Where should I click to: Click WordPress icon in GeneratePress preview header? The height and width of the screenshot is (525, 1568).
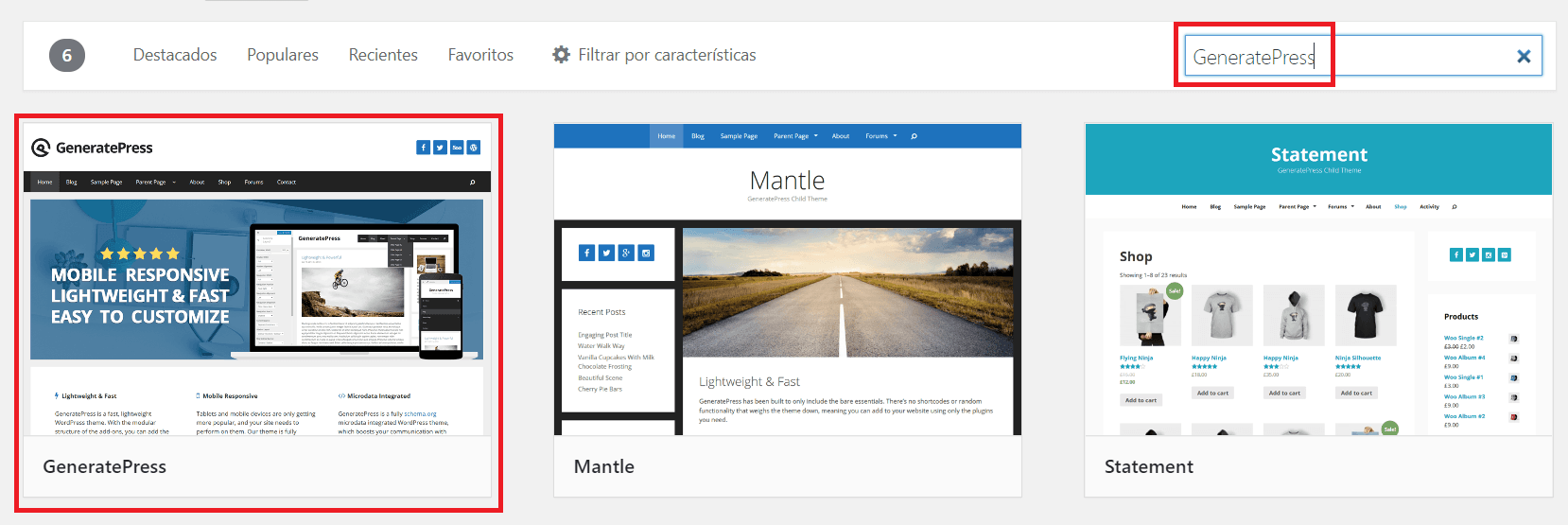click(x=474, y=148)
